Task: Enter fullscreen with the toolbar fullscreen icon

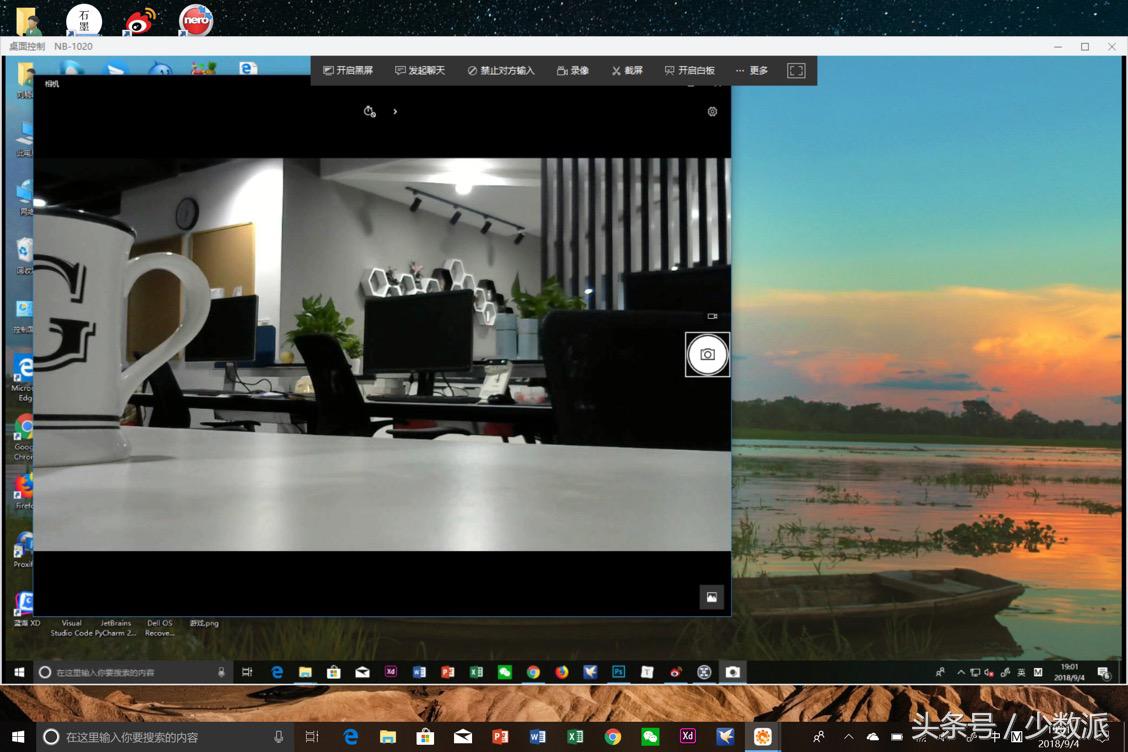Action: pyautogui.click(x=796, y=71)
